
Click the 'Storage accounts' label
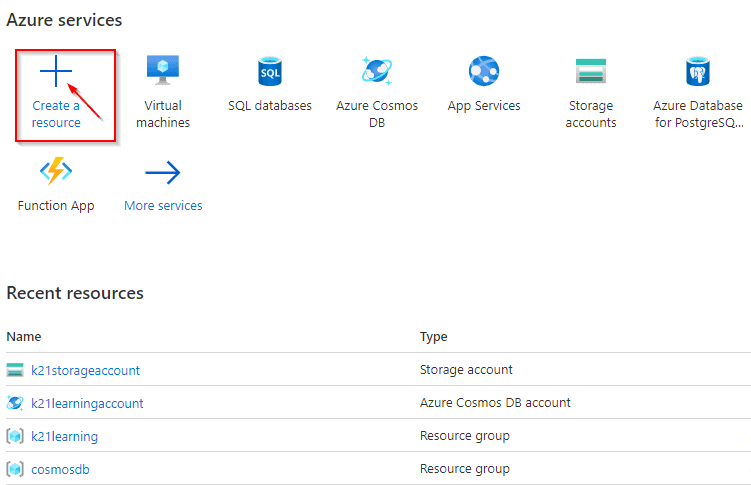pyautogui.click(x=591, y=114)
